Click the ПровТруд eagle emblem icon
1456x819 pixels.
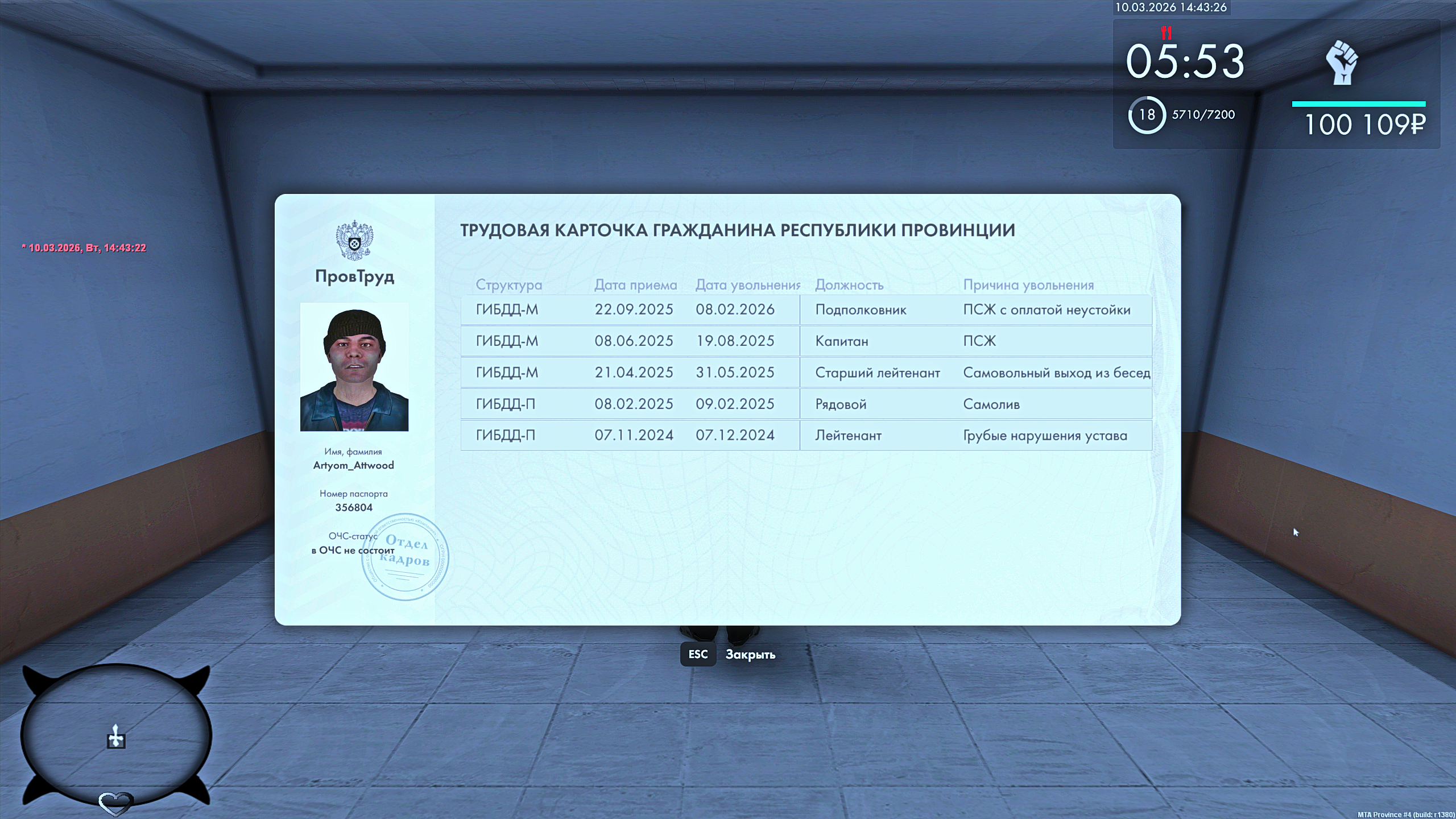[354, 241]
